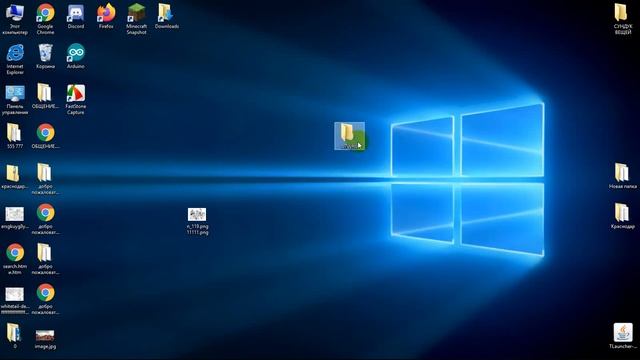Open the Этот компьютер desktop icon
The width and height of the screenshot is (640, 360).
(x=15, y=19)
